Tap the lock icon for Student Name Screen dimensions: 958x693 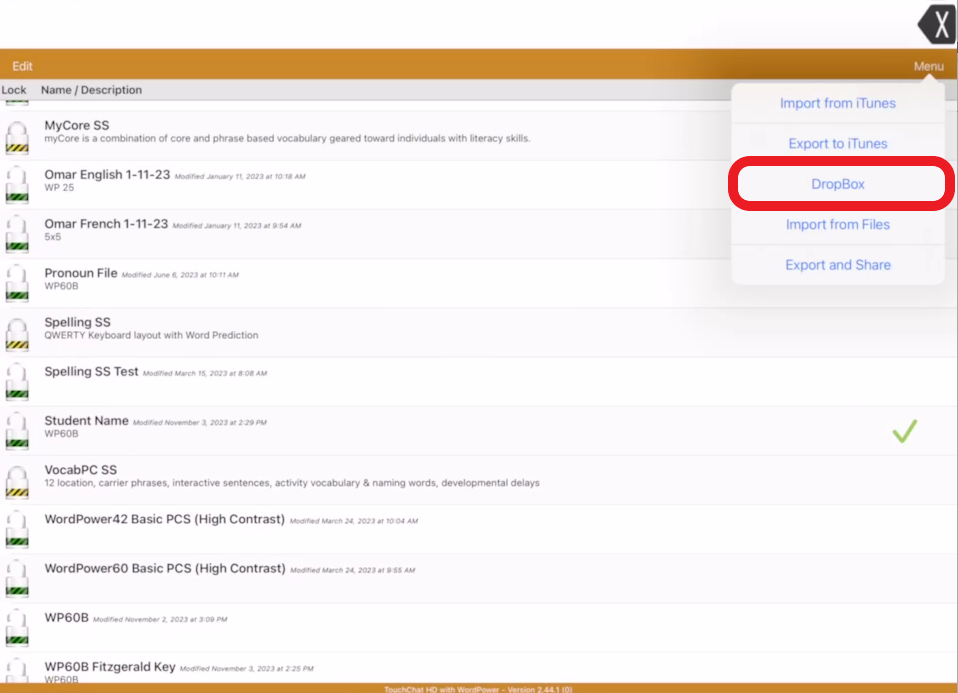(x=17, y=432)
